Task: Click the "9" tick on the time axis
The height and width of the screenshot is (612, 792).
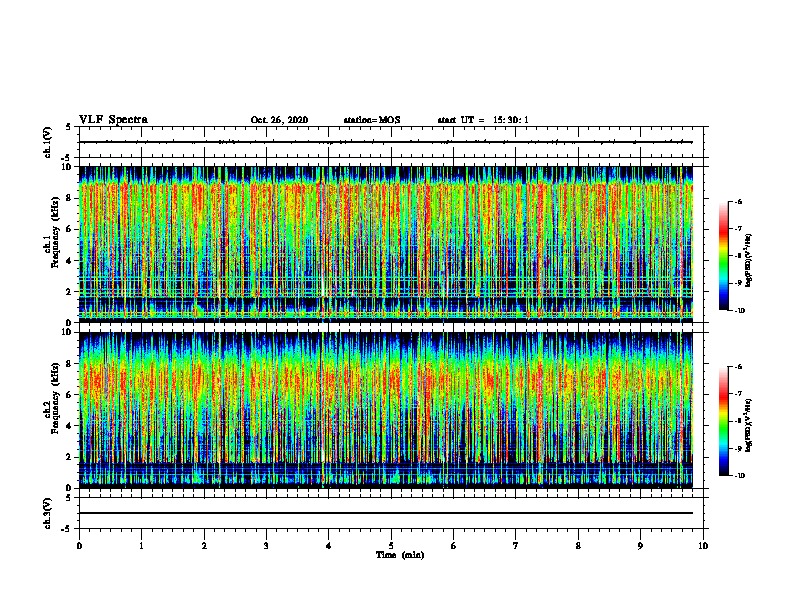Action: [x=640, y=546]
